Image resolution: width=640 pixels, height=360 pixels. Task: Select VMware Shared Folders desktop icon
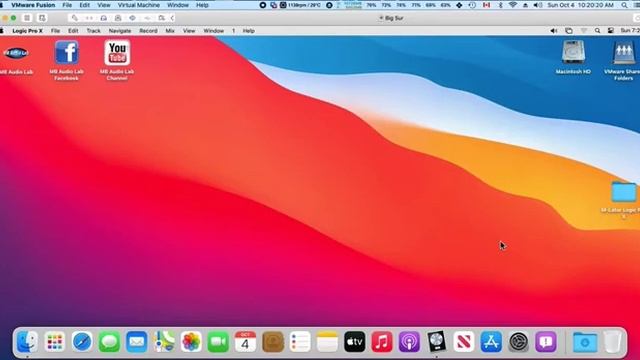click(623, 60)
